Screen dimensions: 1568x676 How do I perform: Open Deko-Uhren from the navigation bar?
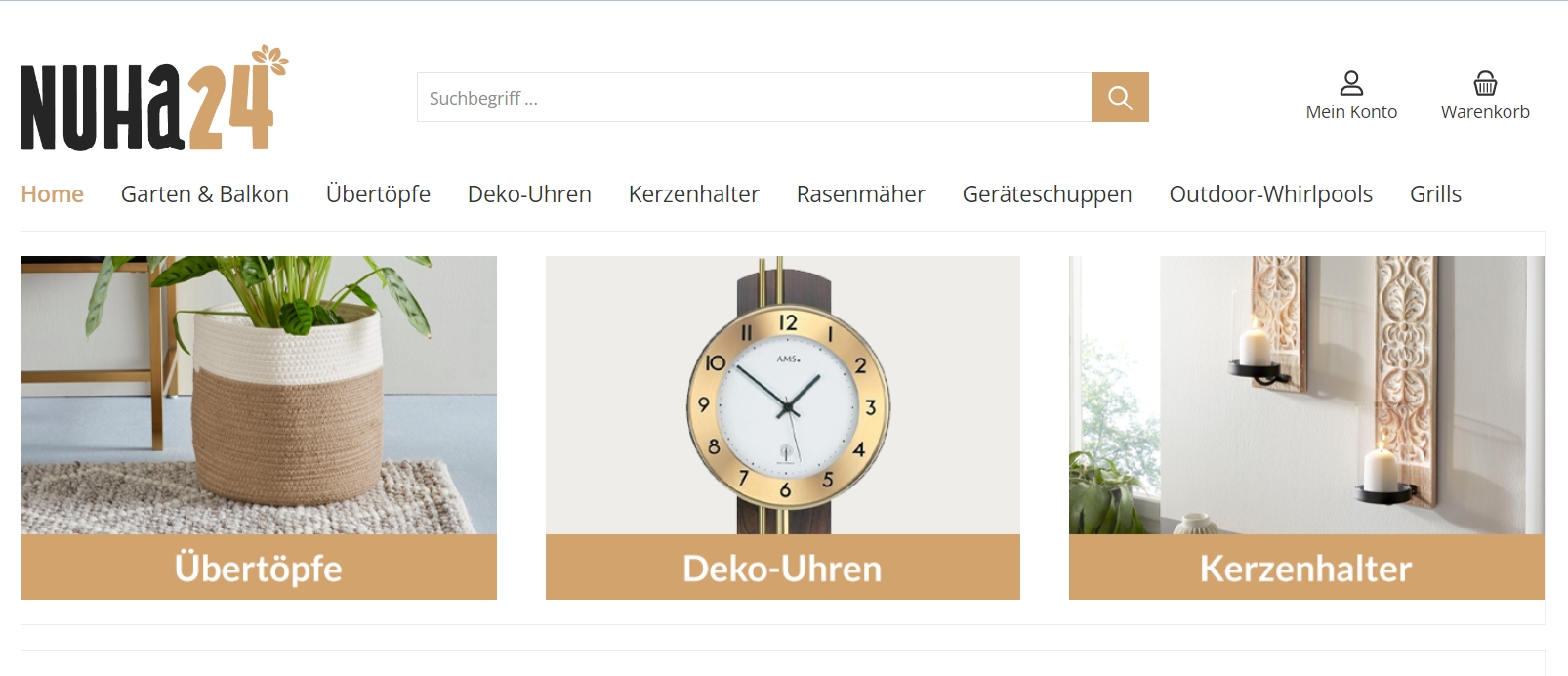point(529,194)
